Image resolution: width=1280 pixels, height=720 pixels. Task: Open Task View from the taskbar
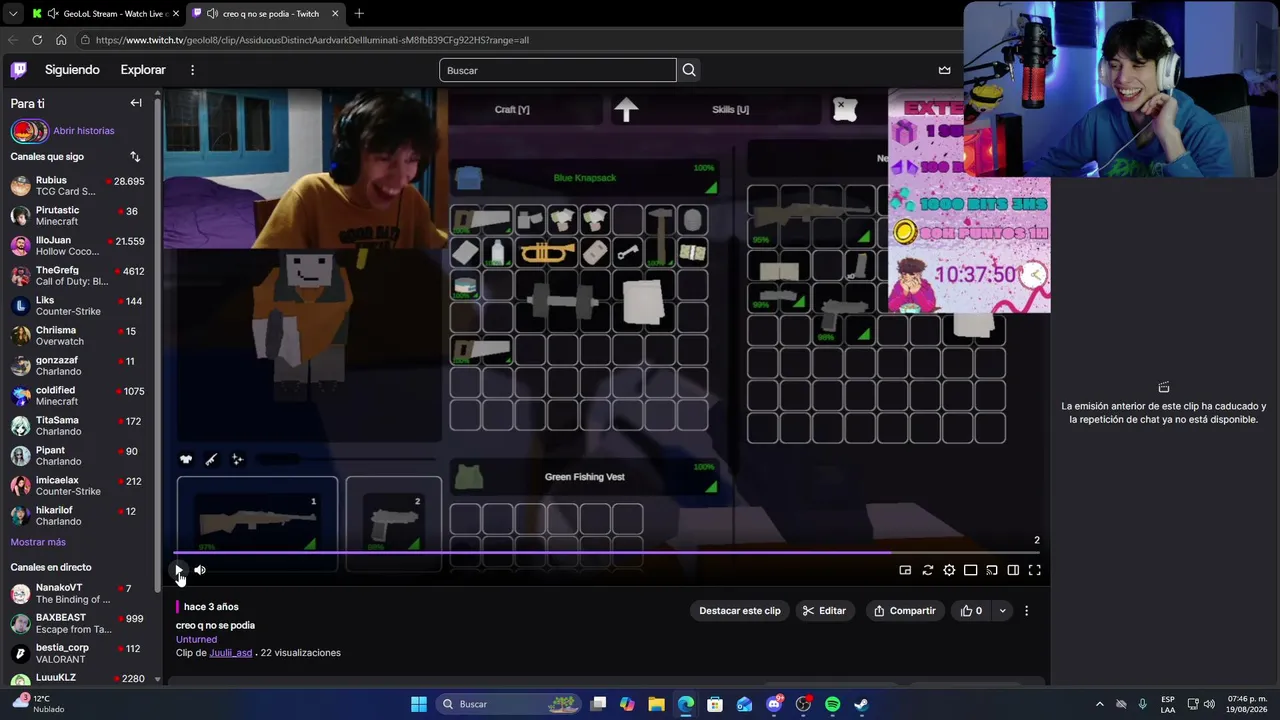[598, 704]
